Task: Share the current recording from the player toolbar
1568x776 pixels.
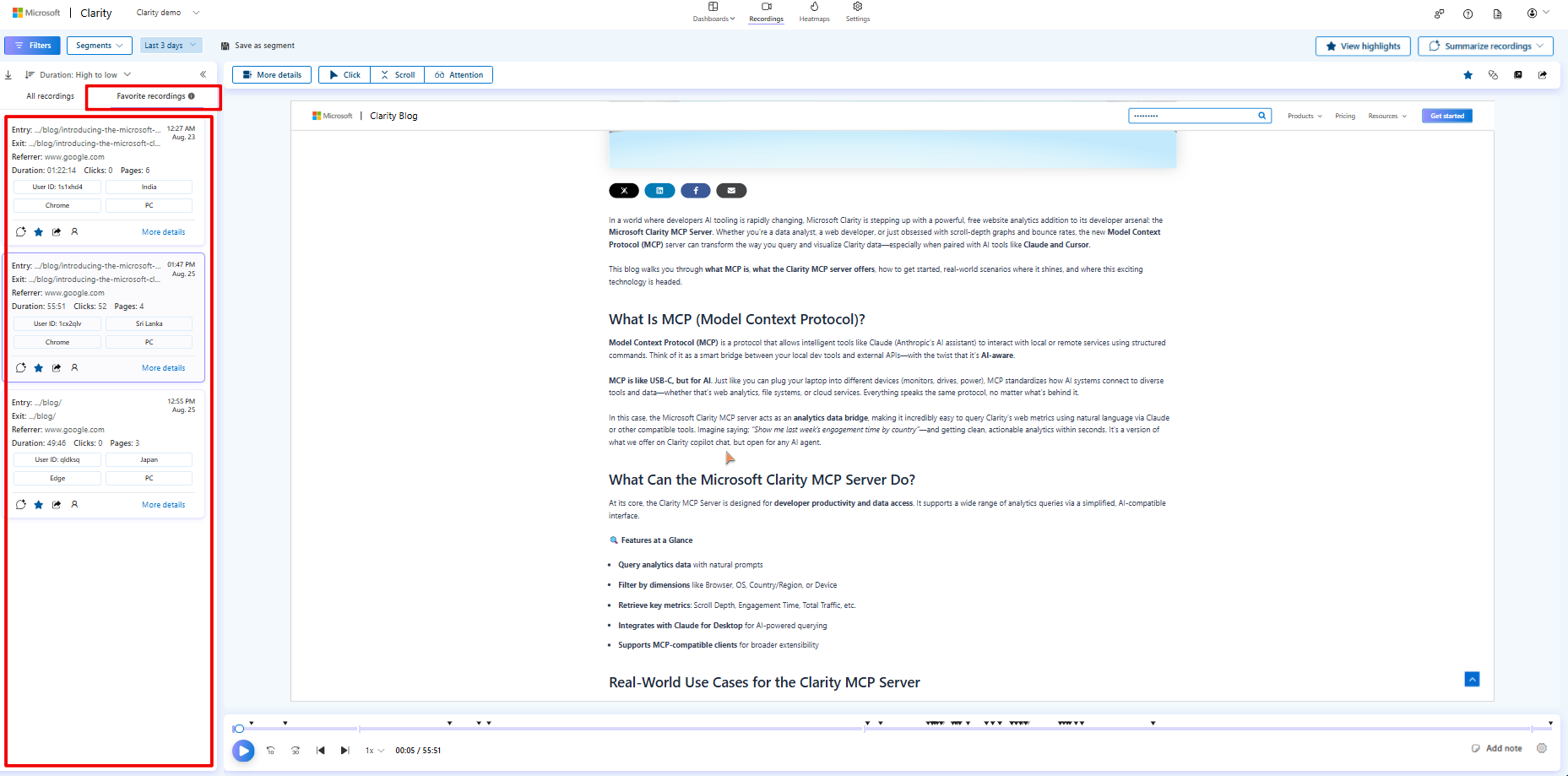Action: click(1543, 75)
